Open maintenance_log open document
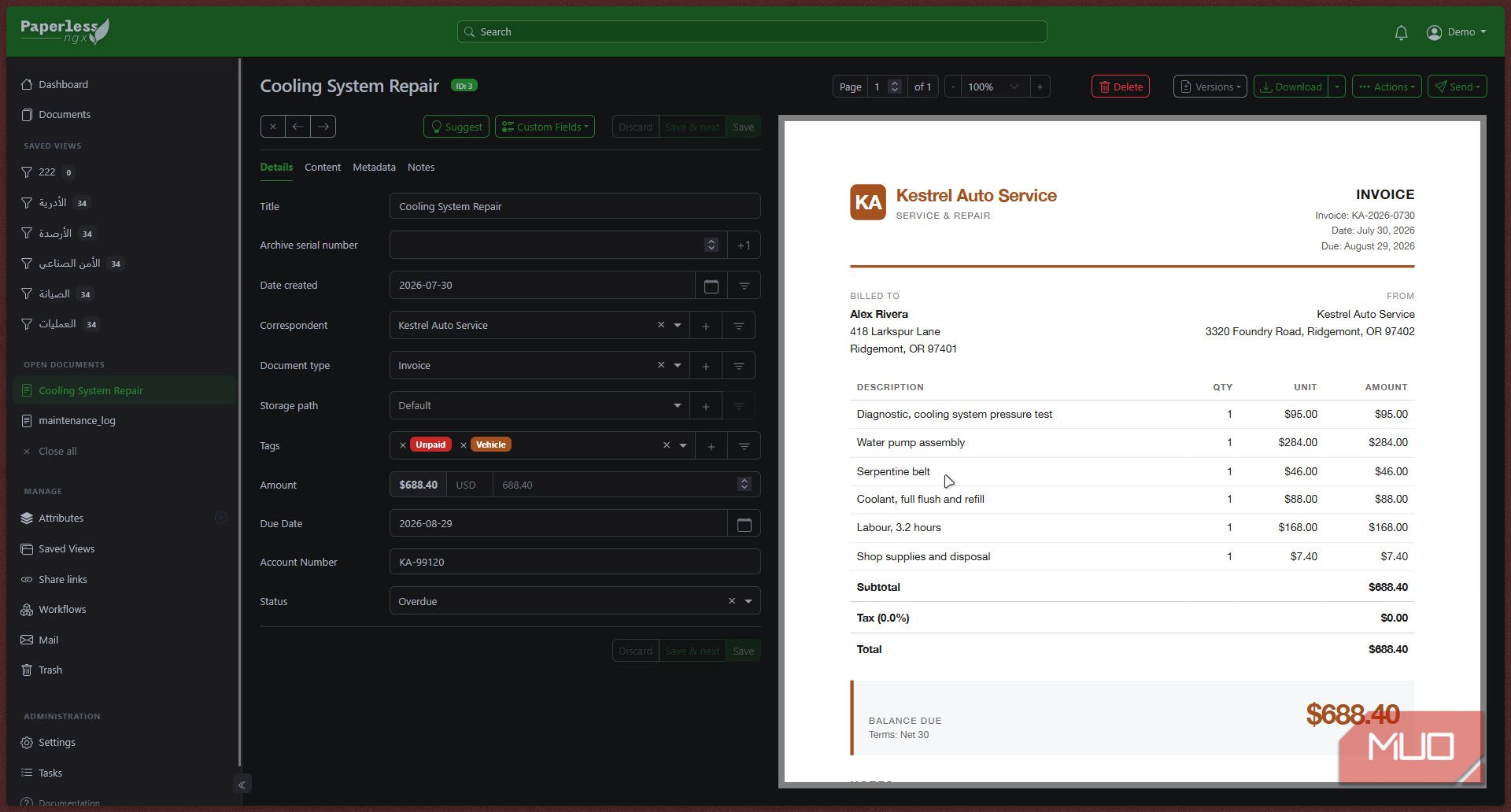1511x812 pixels. tap(77, 421)
